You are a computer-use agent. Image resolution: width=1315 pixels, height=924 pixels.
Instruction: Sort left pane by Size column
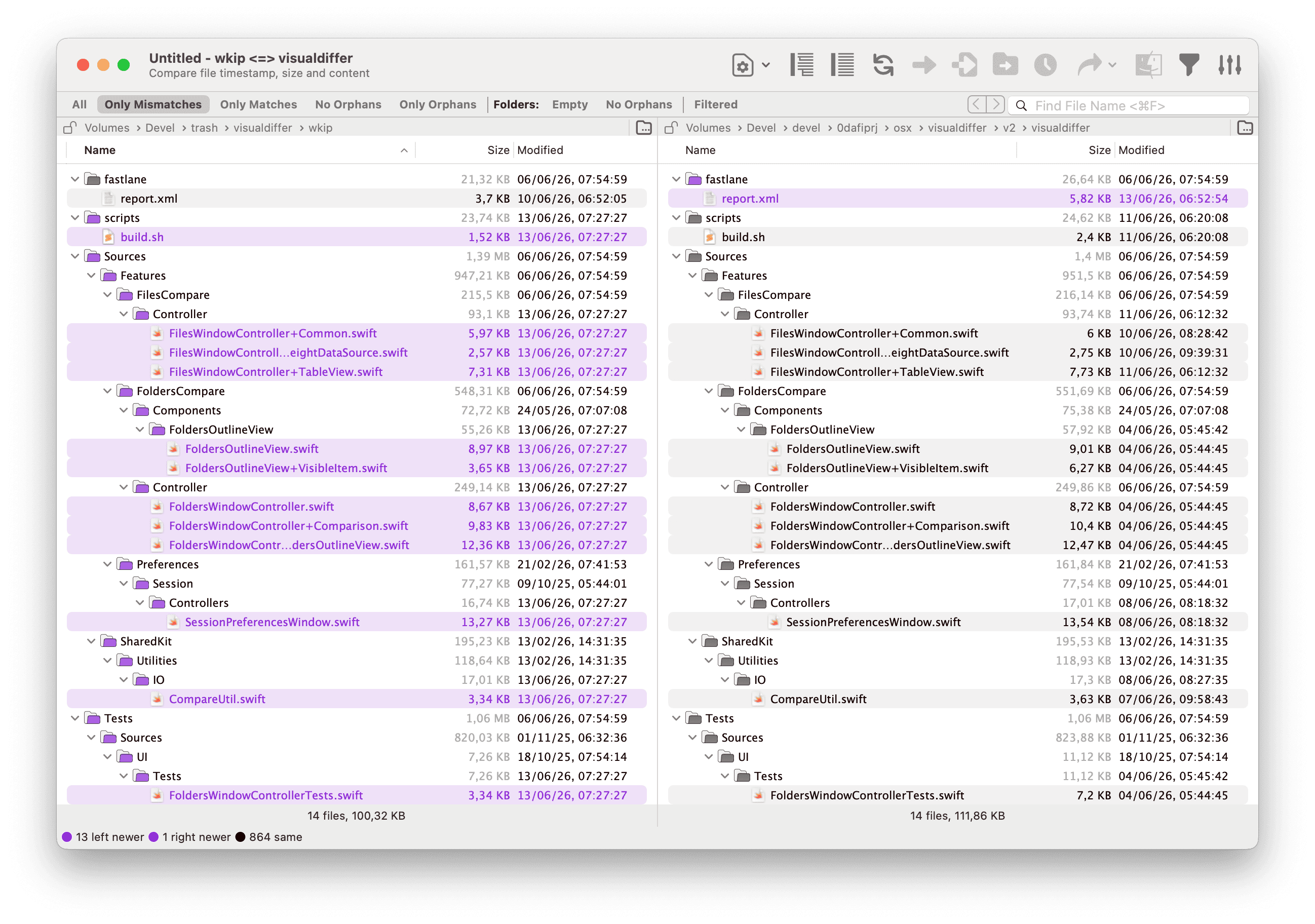[x=464, y=150]
